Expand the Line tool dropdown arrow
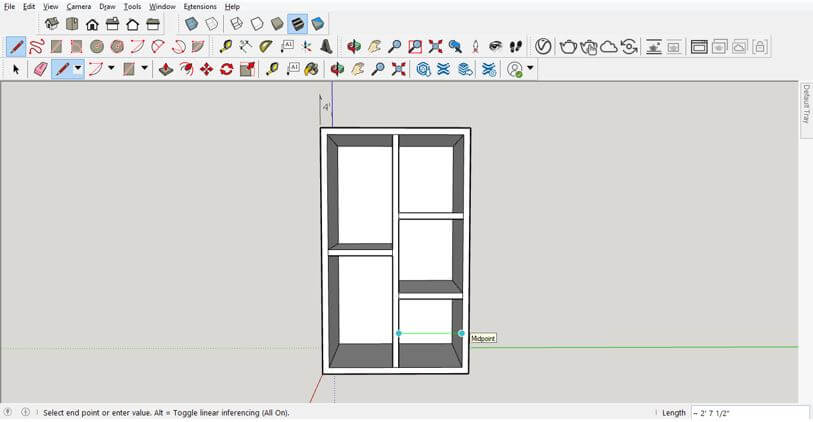The height and width of the screenshot is (422, 813). click(78, 68)
